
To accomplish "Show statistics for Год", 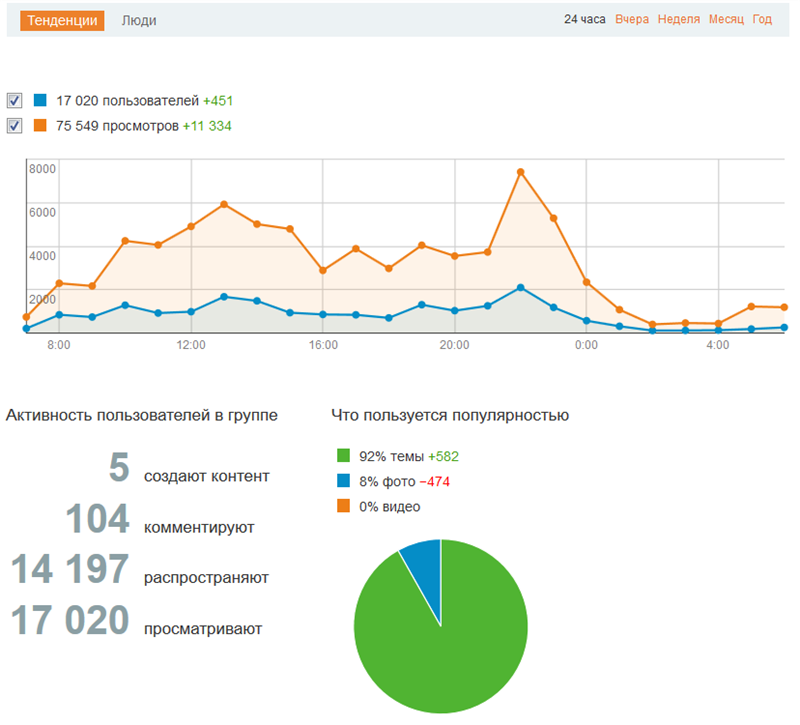I will tap(762, 19).
